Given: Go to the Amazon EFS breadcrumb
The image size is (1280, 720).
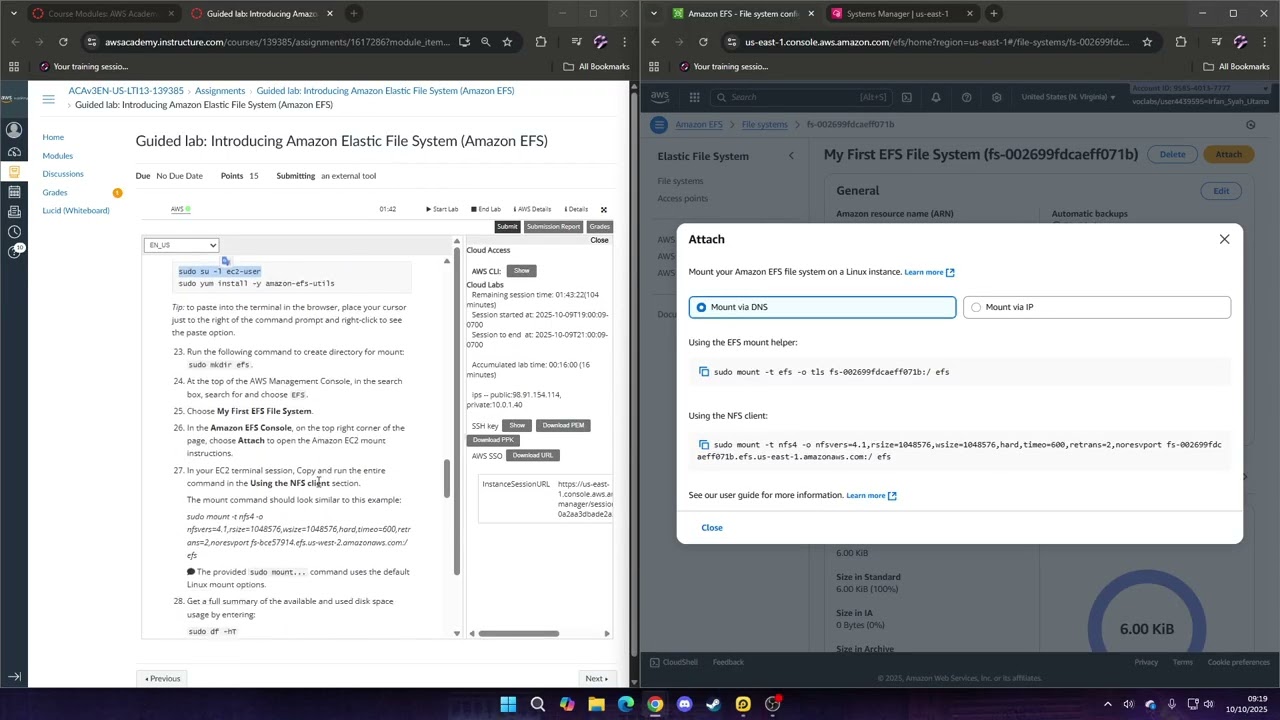Looking at the screenshot, I should [x=699, y=125].
